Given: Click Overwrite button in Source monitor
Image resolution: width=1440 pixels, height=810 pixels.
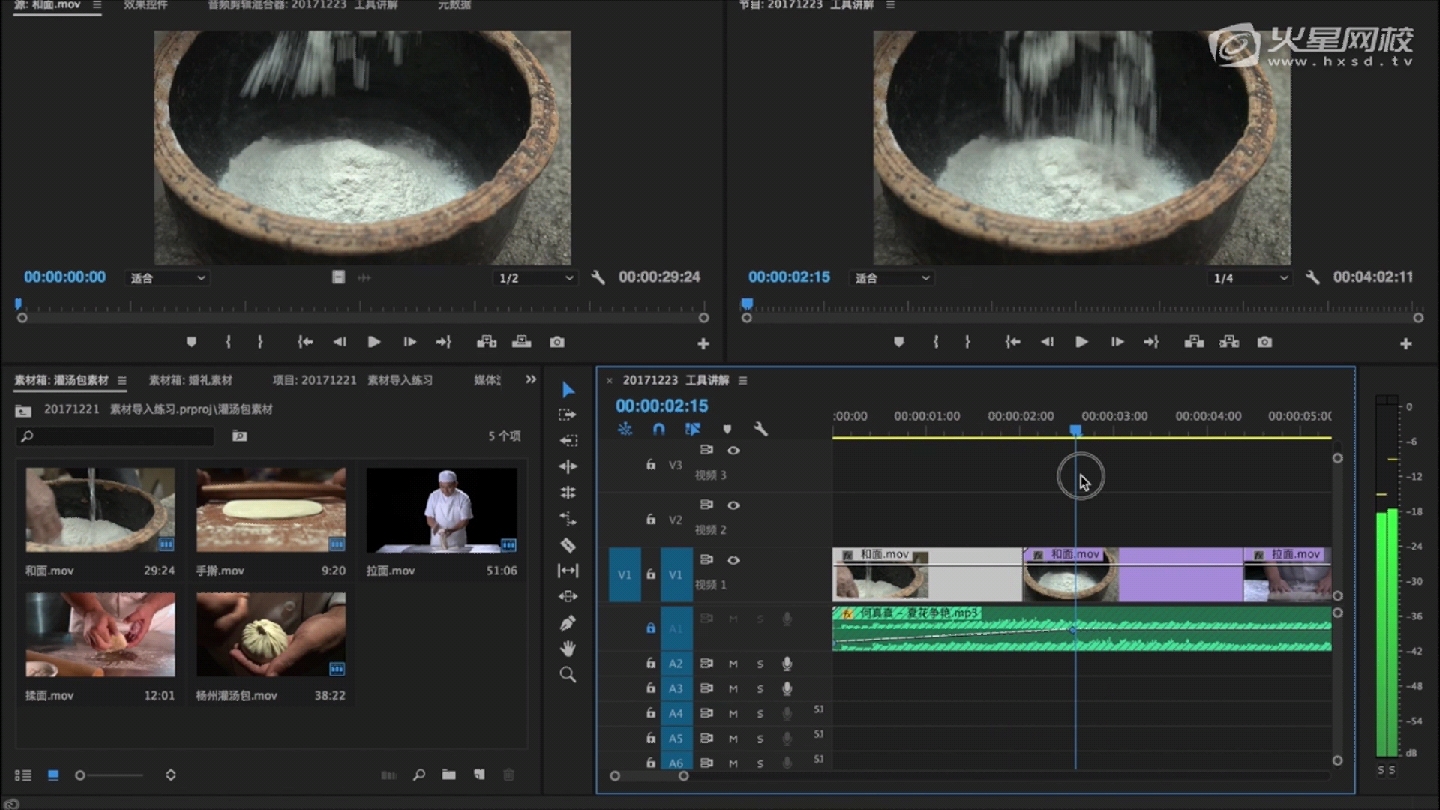Looking at the screenshot, I should click(522, 342).
